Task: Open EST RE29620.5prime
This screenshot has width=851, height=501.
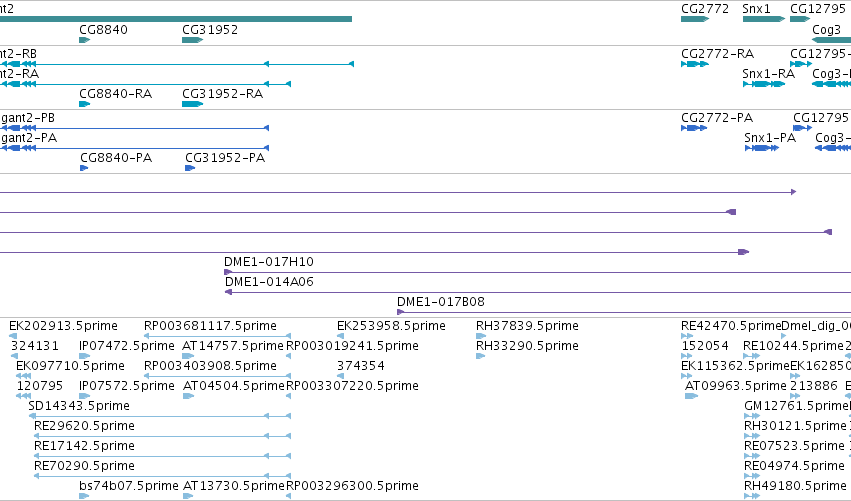Action: point(84,426)
